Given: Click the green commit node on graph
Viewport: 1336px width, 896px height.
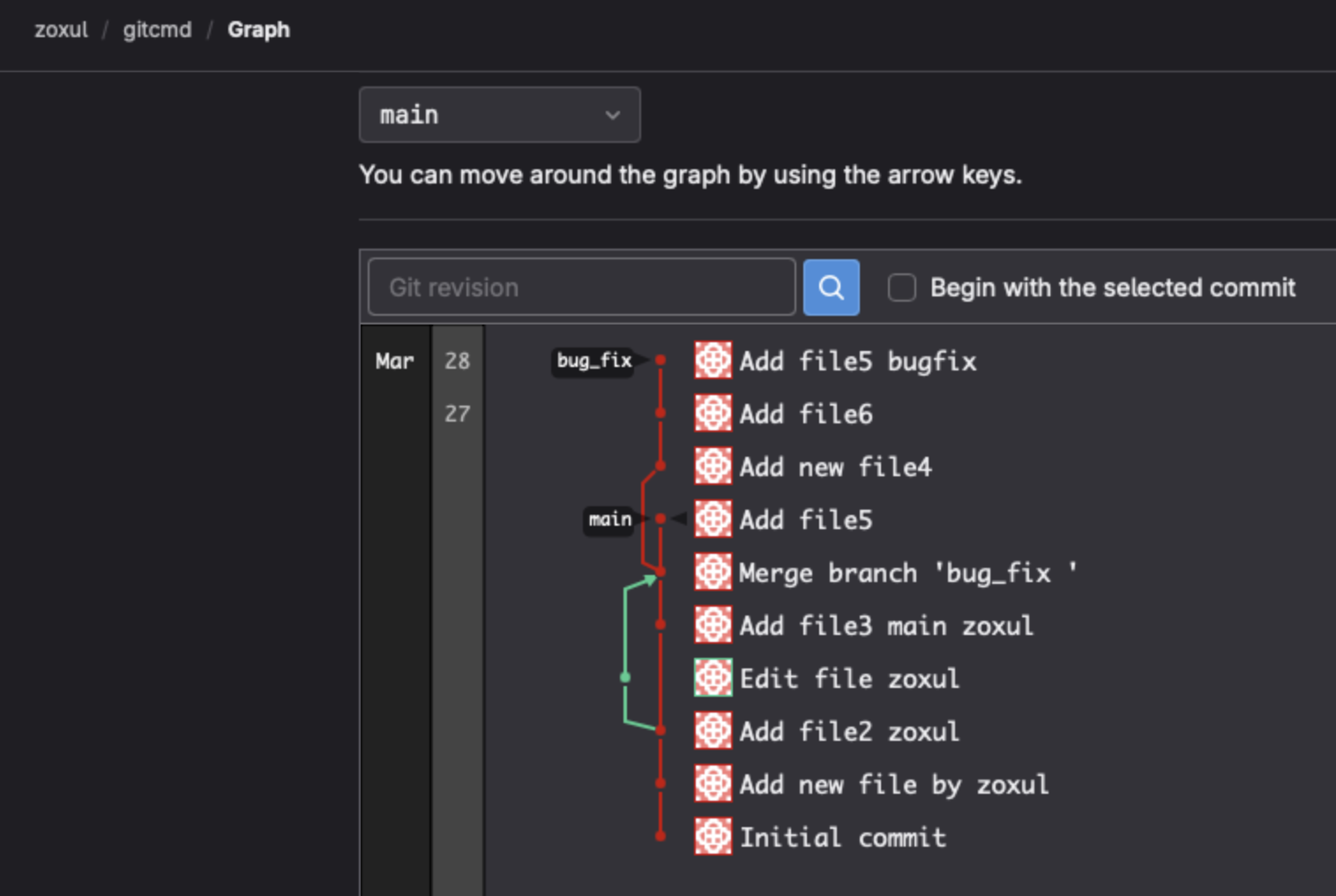Looking at the screenshot, I should coord(625,677).
